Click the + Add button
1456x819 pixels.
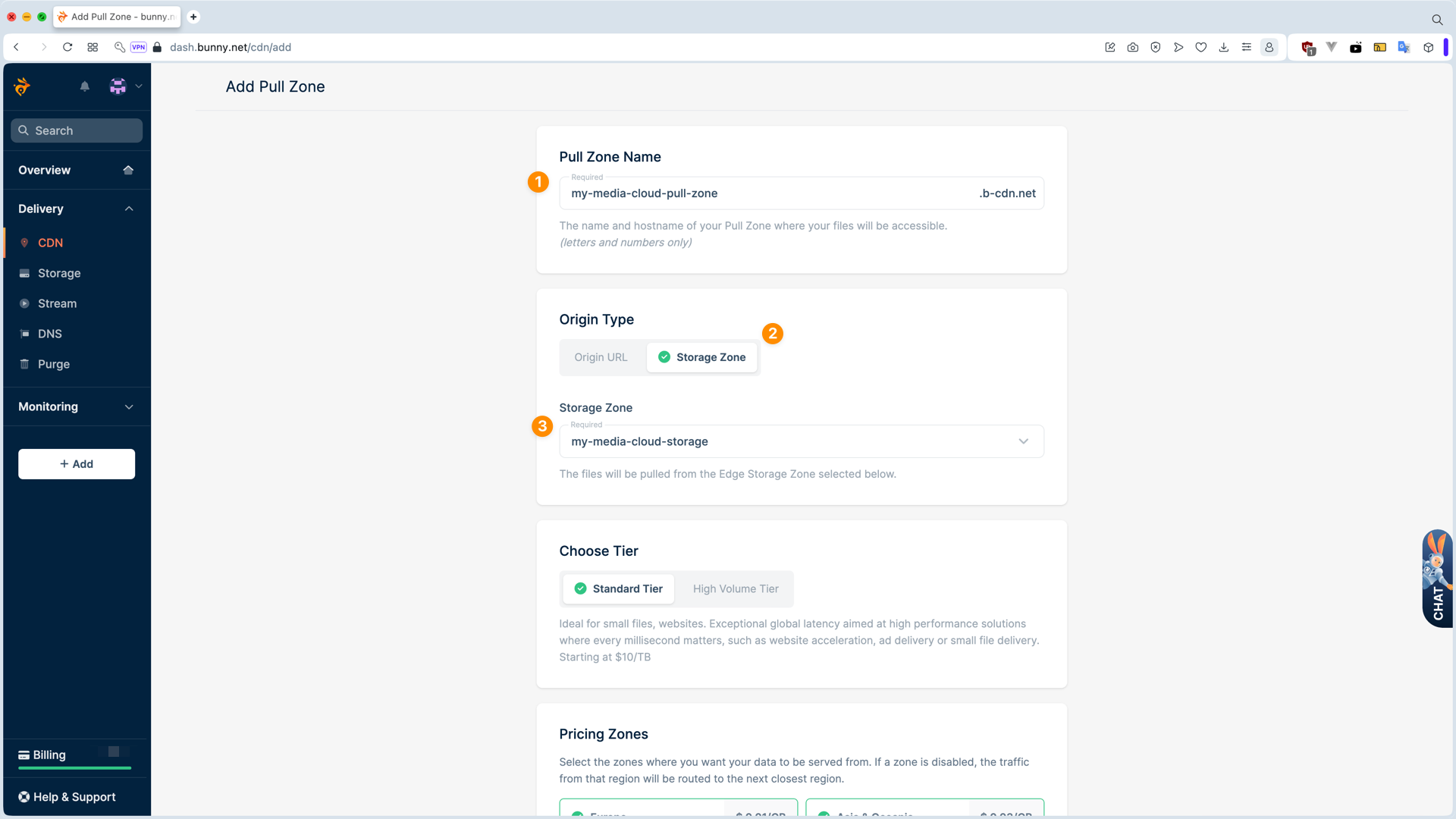77,464
